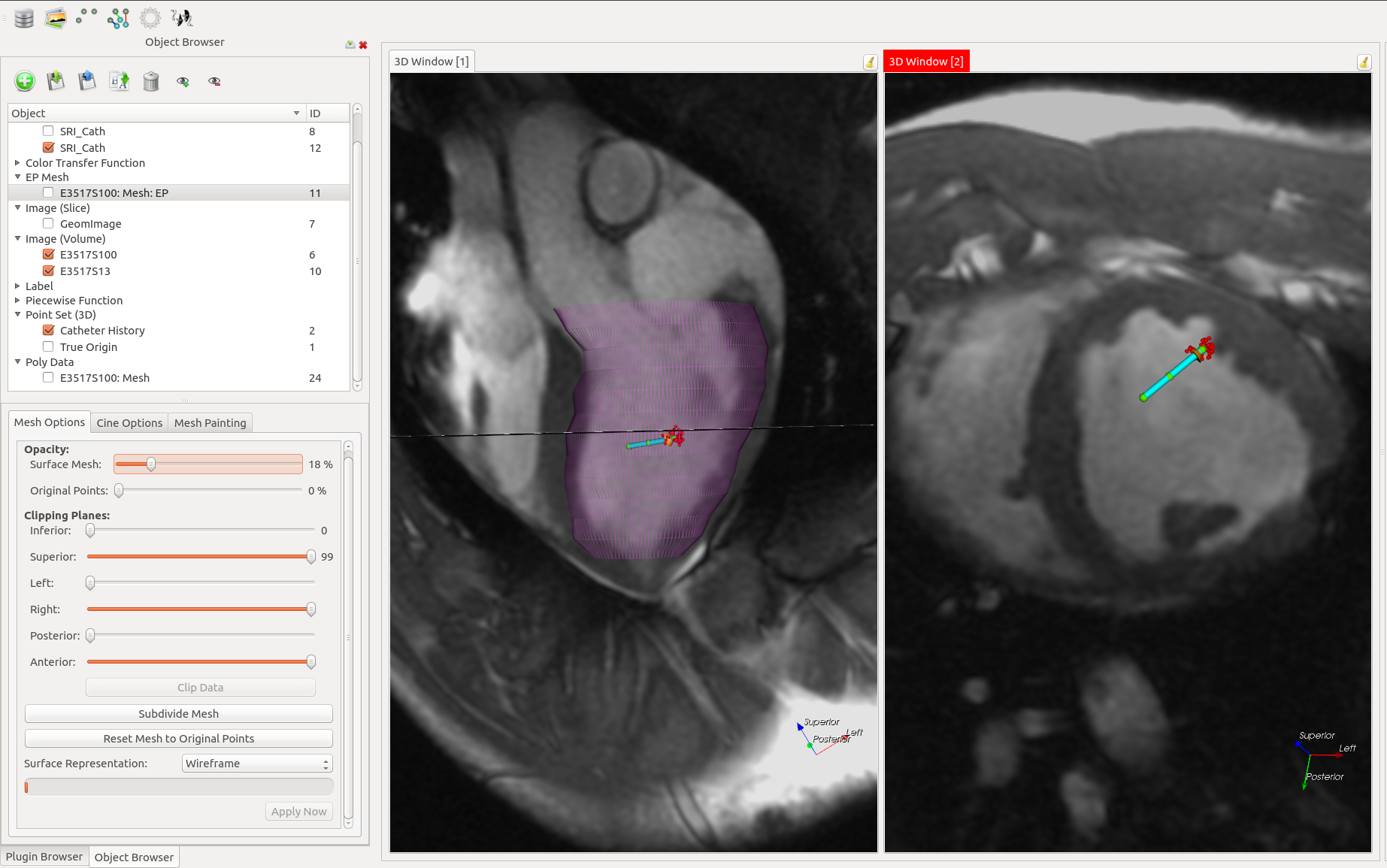Adjust the Surface Mesh opacity slider
Viewport: 1387px width, 868px height.
[x=208, y=464]
